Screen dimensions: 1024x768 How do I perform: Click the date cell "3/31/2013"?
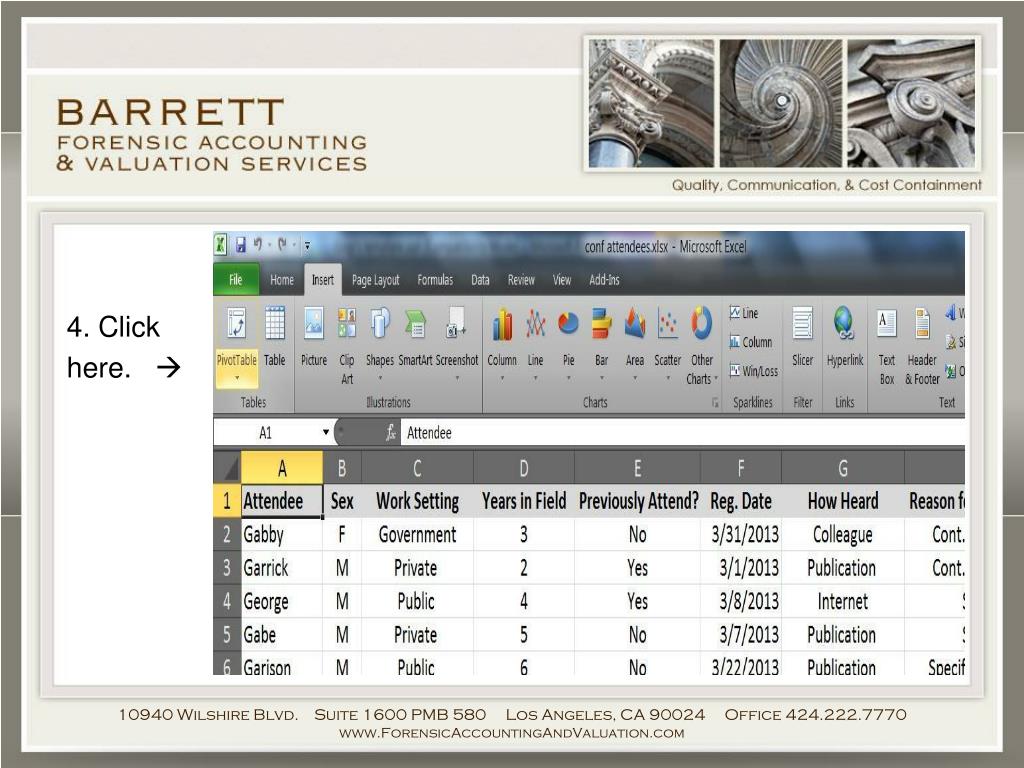pyautogui.click(x=741, y=534)
